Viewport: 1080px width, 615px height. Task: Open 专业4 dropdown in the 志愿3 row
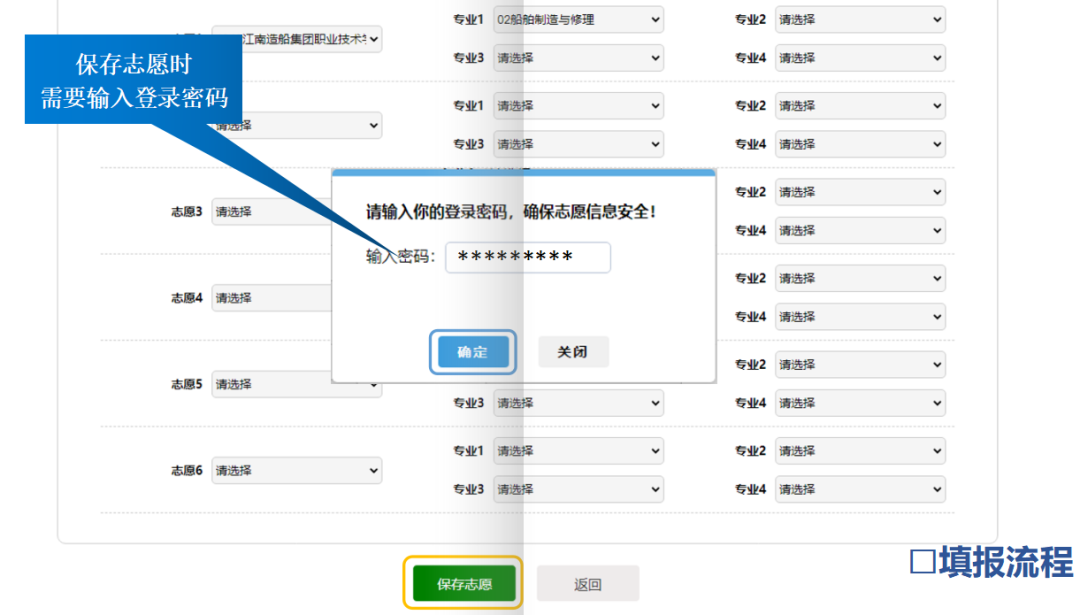860,230
